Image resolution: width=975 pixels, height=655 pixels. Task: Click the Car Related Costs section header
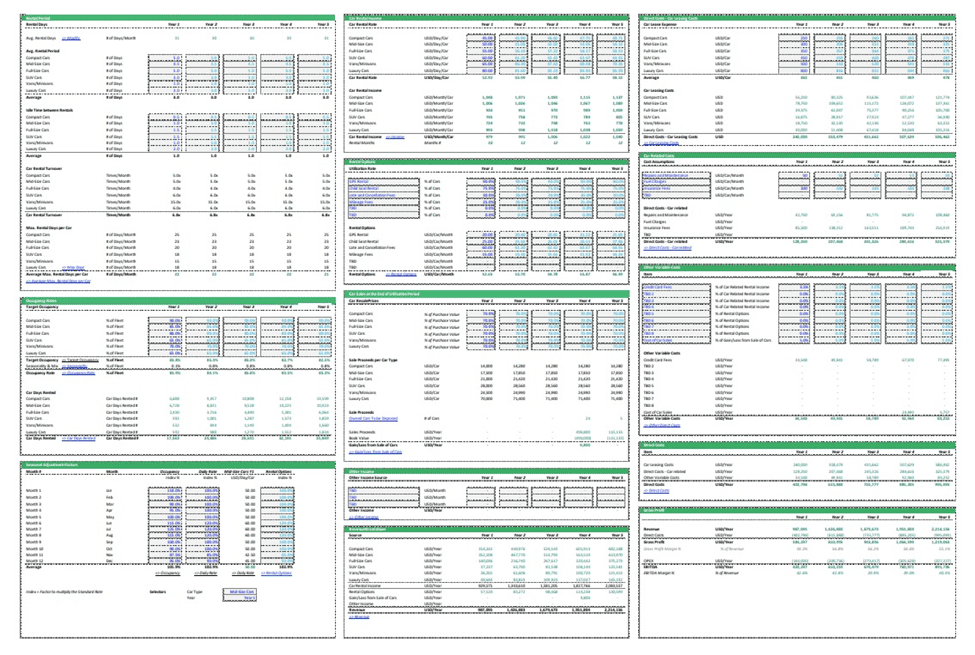tap(797, 156)
